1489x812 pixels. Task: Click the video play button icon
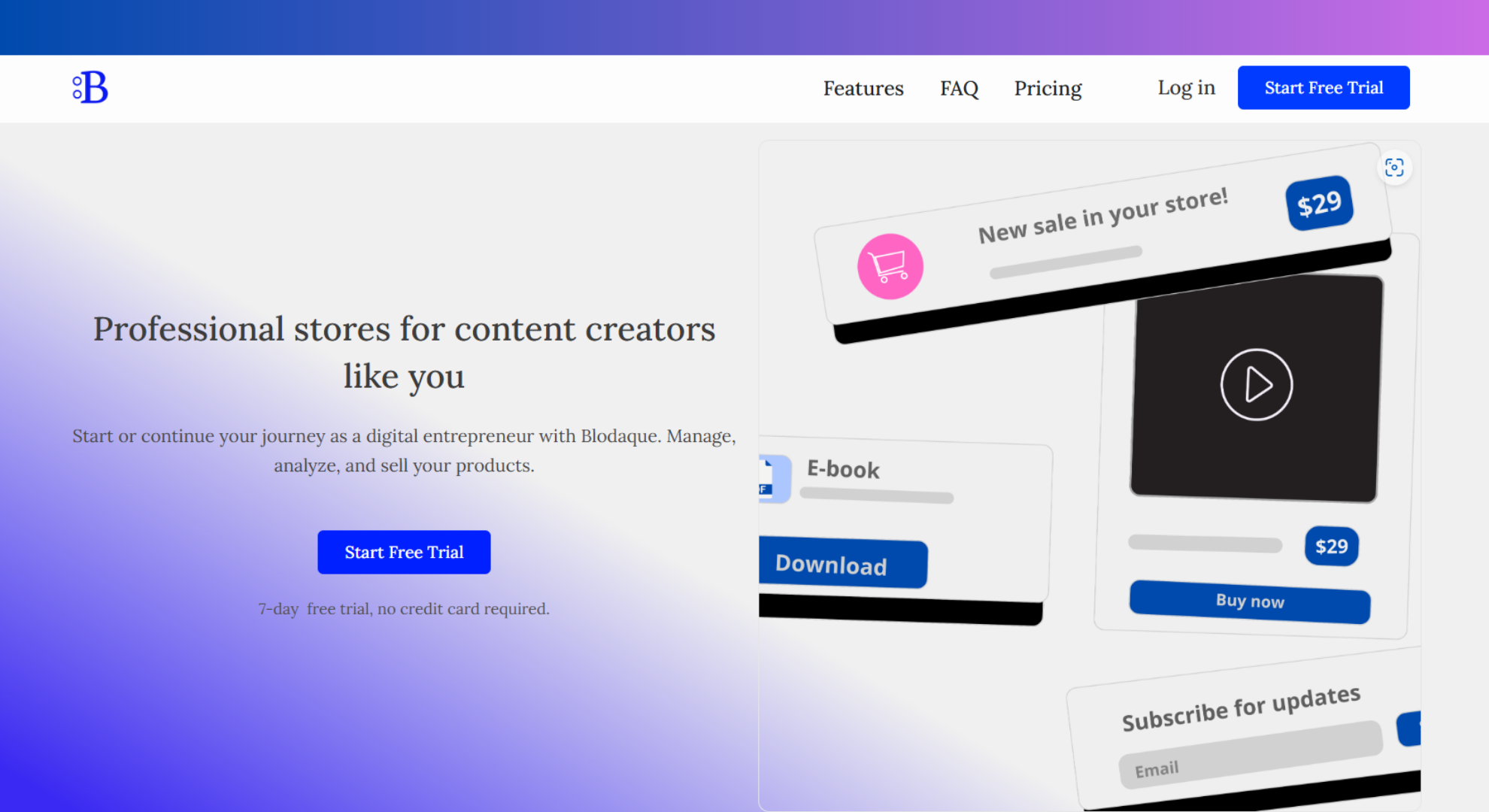point(1256,384)
